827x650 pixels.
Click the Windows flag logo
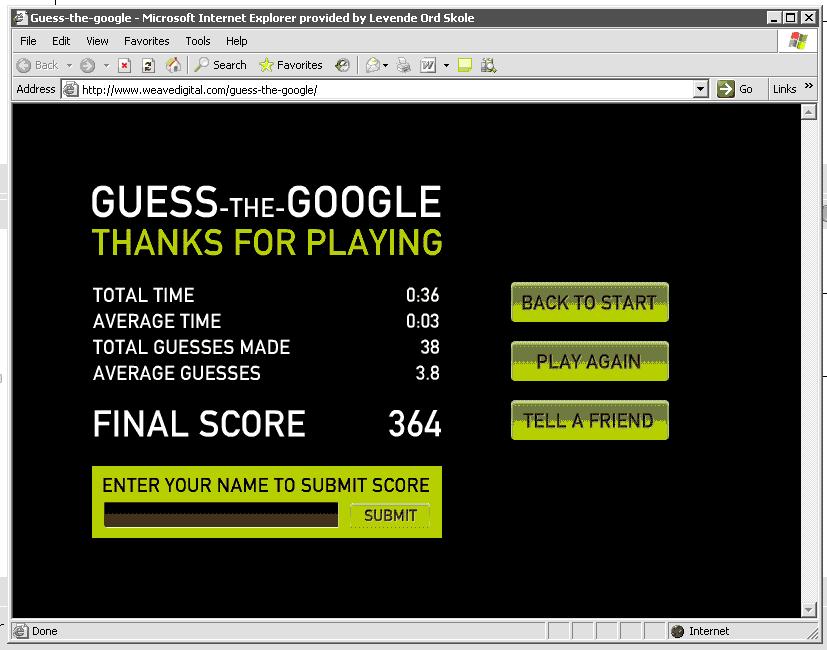tap(797, 41)
